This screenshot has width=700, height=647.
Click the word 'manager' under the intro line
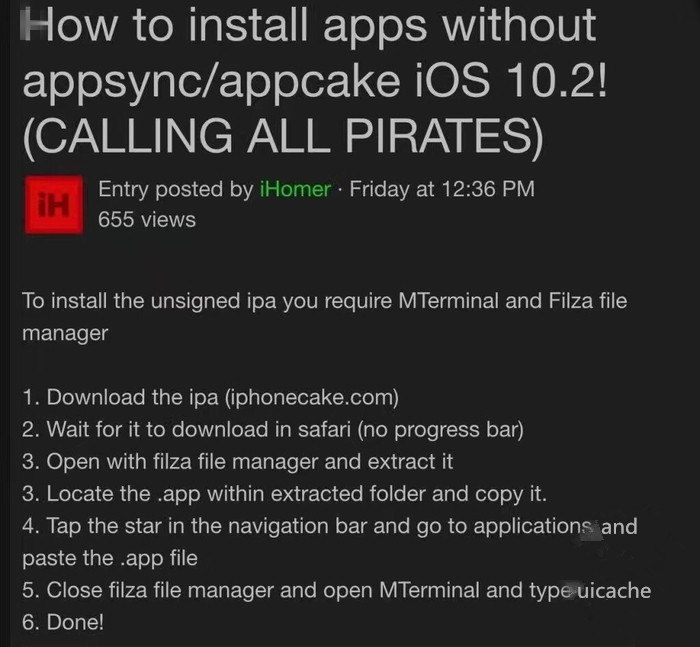click(65, 334)
